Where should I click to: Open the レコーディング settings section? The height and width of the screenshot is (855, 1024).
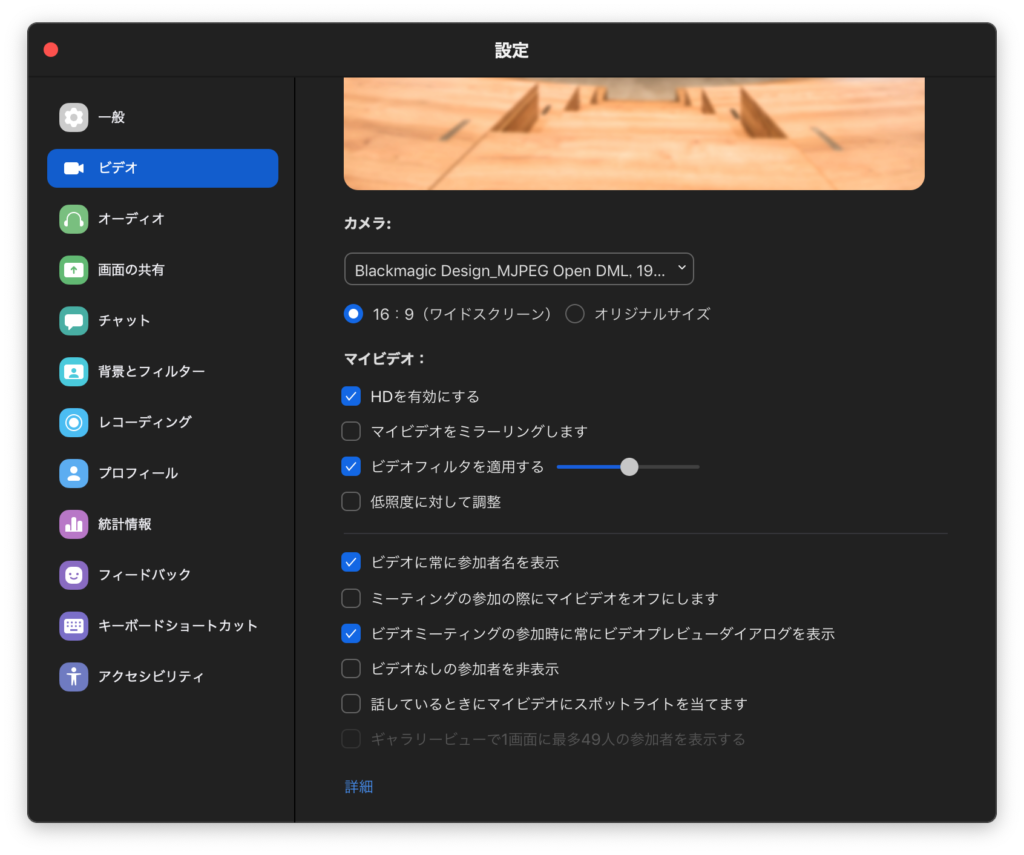pos(163,423)
